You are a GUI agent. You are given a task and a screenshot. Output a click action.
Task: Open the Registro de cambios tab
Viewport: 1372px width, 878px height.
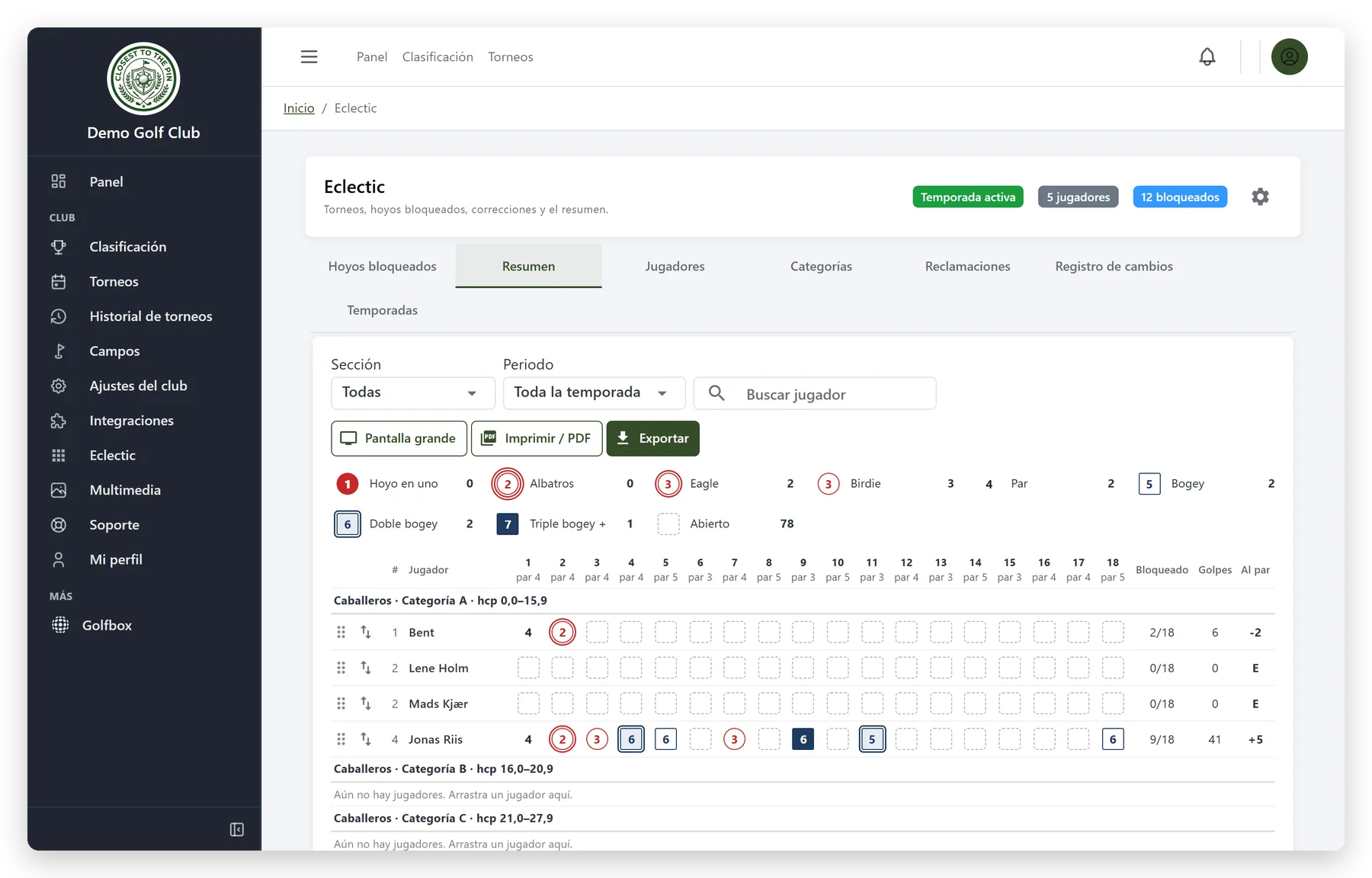click(1114, 266)
